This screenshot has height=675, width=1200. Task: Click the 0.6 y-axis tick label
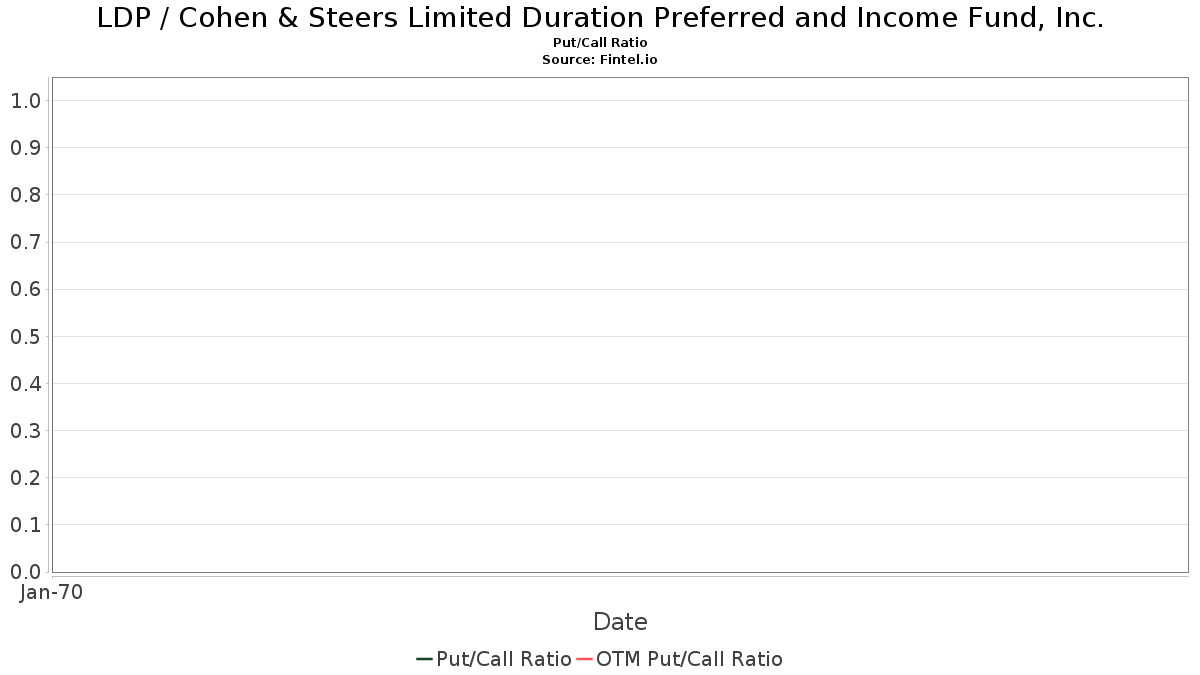pos(25,289)
